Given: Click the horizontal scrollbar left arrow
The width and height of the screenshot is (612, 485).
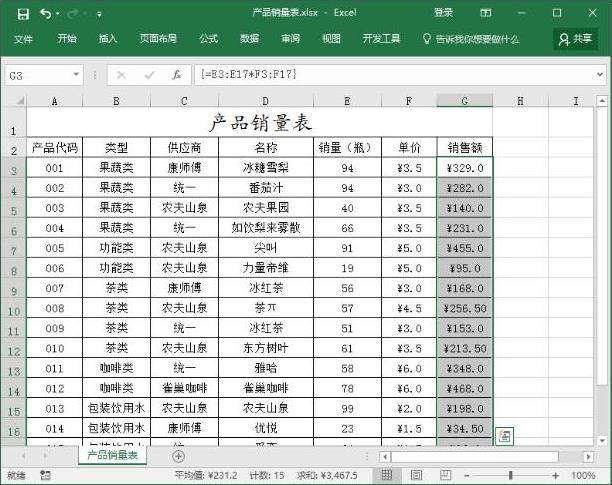Looking at the screenshot, I should 385,456.
